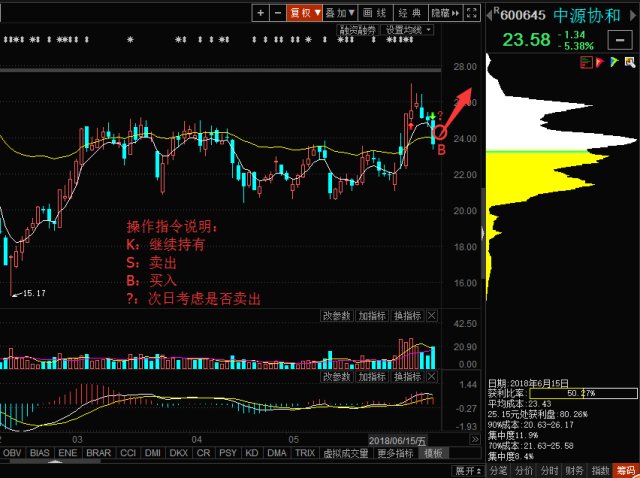Image resolution: width=640 pixels, height=478 pixels.
Task: Toggle 融资融券 display
Action: click(358, 30)
